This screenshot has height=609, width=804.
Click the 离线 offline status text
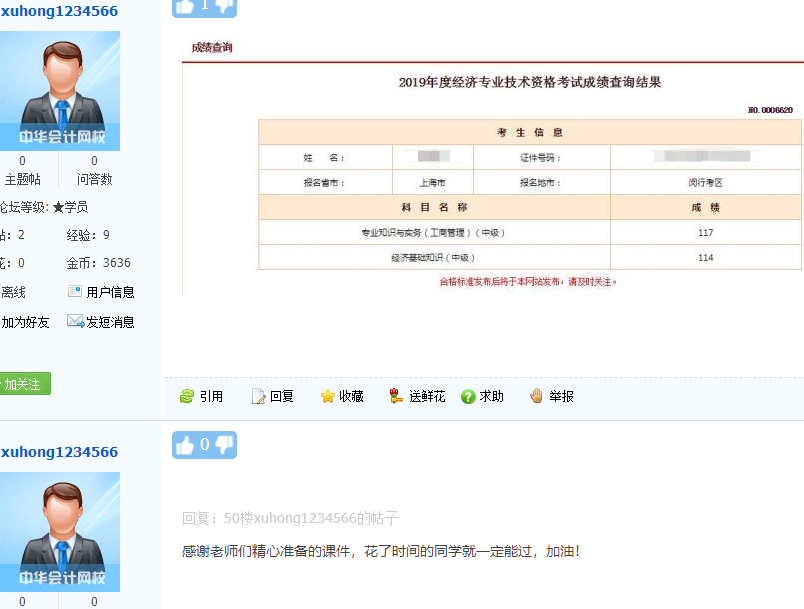pos(13,292)
